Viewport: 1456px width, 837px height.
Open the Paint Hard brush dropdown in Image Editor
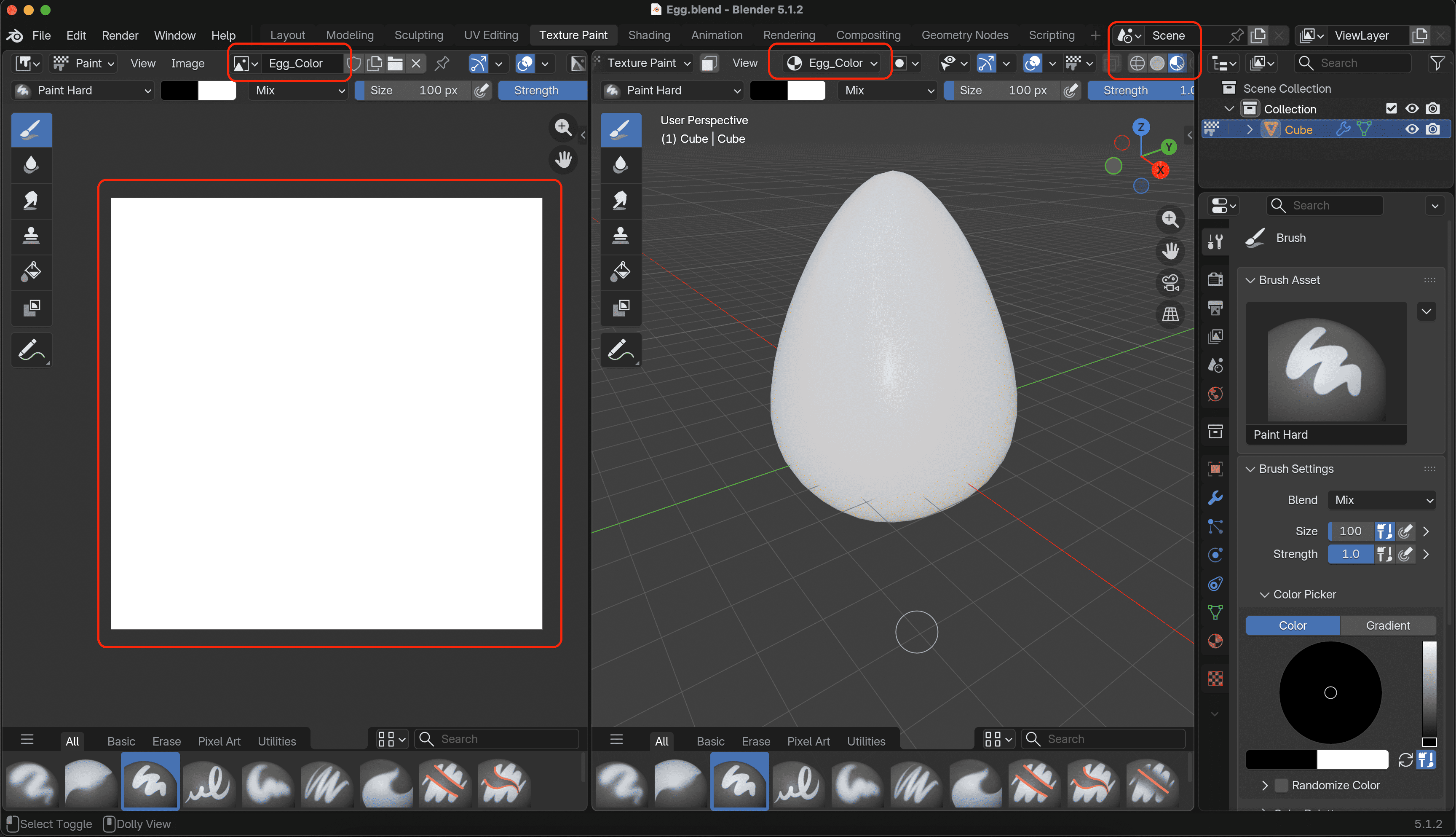coord(83,90)
